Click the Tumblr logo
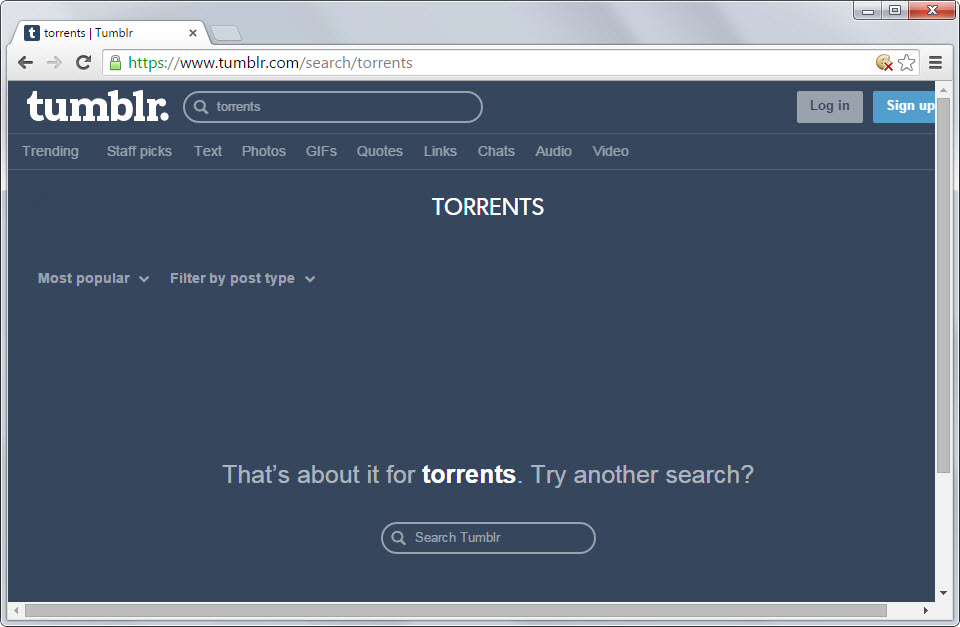The height and width of the screenshot is (627, 960). coord(97,107)
